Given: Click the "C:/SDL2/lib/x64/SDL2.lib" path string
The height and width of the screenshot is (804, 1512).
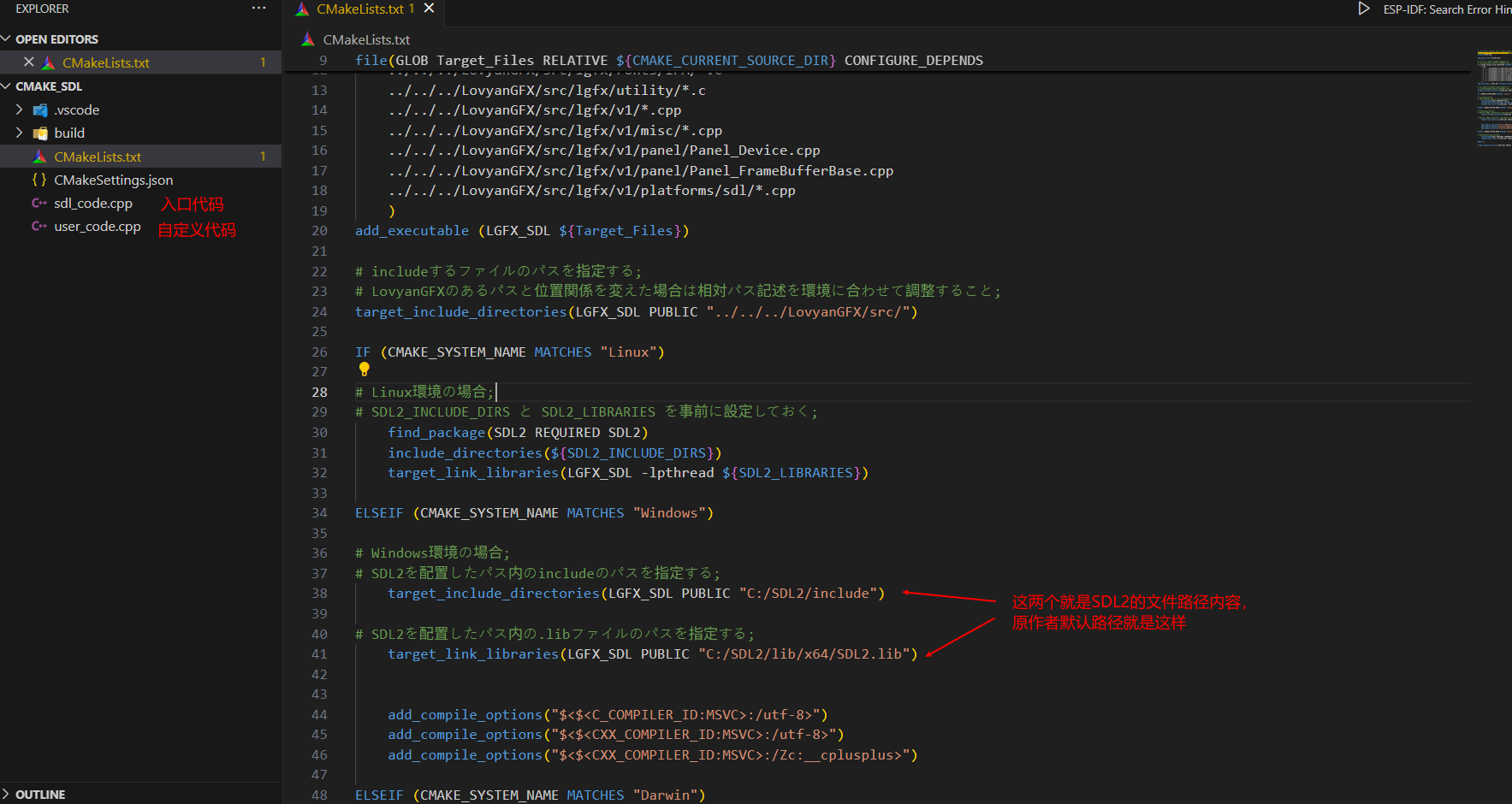Looking at the screenshot, I should point(803,654).
